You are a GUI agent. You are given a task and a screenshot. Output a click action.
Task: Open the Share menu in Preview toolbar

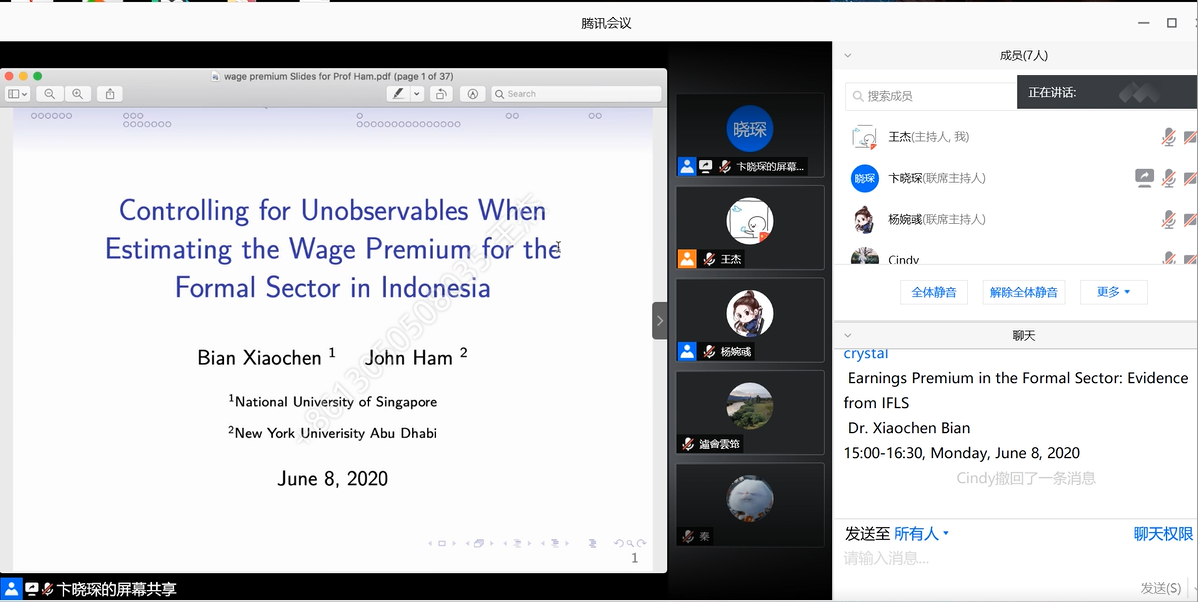(110, 94)
